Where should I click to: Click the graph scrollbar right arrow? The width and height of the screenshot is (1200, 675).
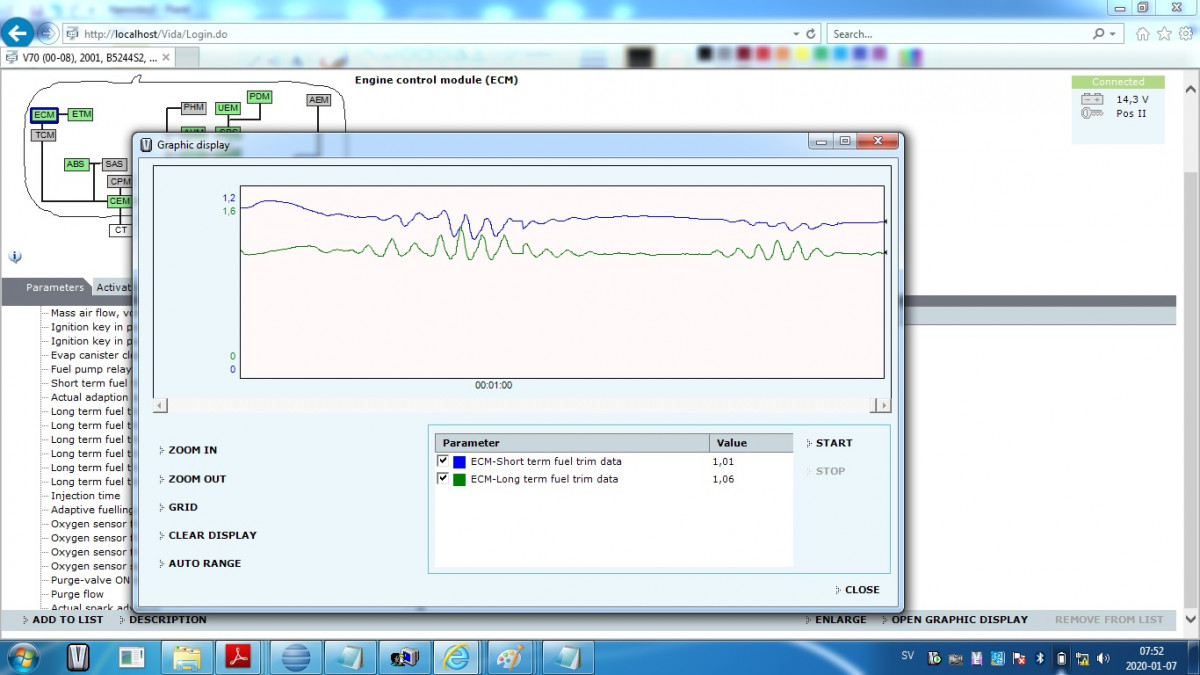(x=881, y=405)
